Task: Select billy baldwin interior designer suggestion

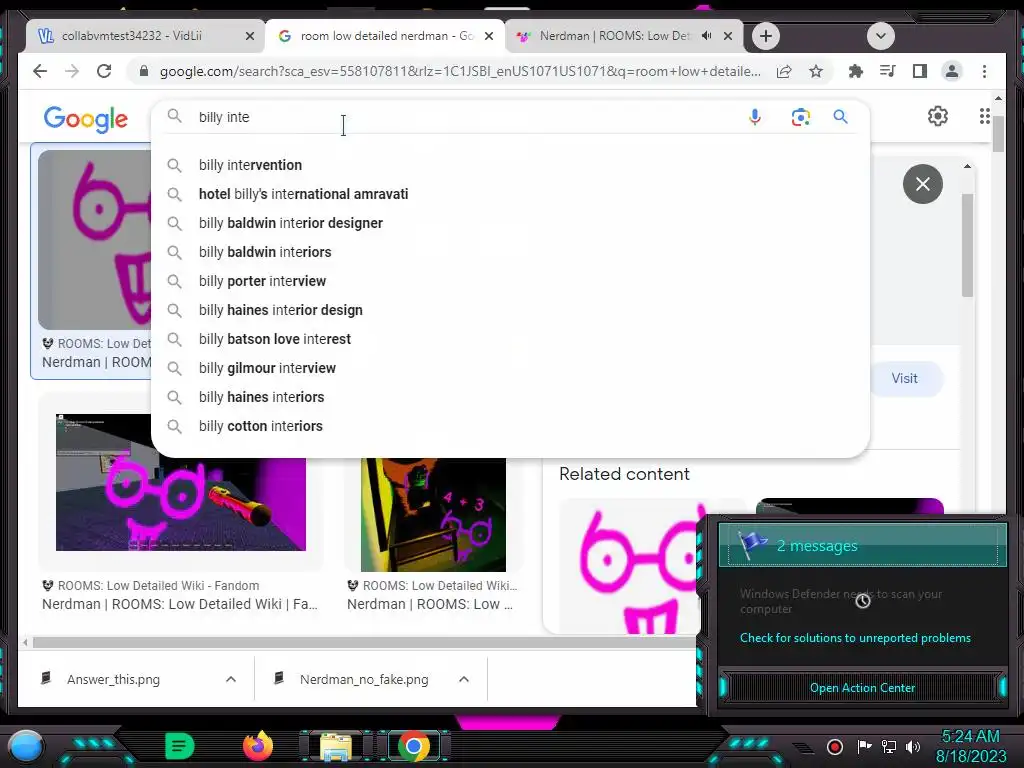Action: pyautogui.click(x=510, y=223)
